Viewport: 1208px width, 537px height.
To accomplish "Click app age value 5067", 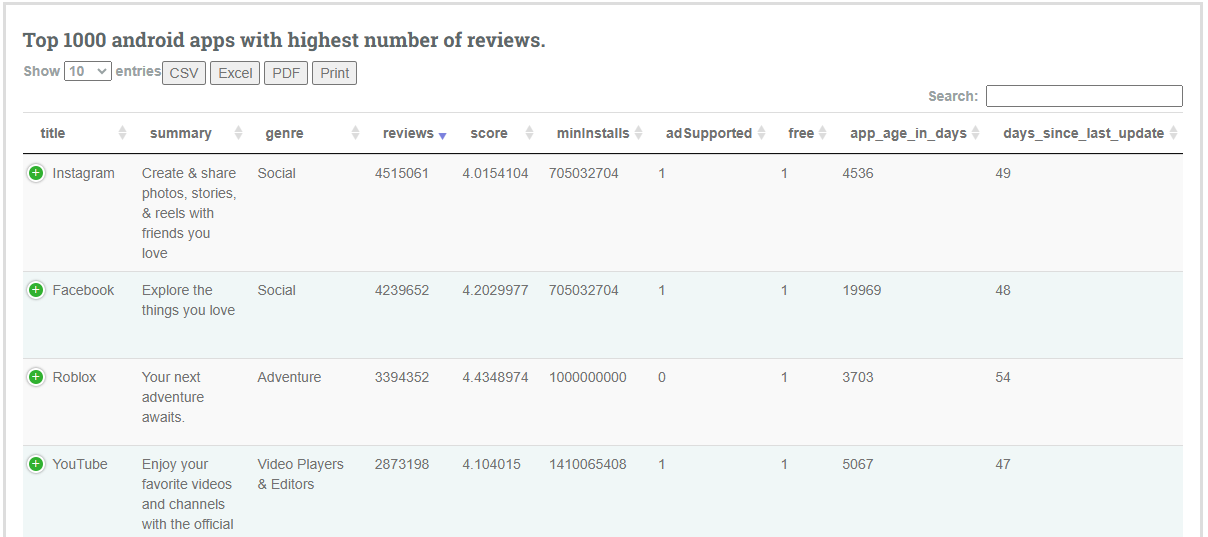I will [858, 464].
